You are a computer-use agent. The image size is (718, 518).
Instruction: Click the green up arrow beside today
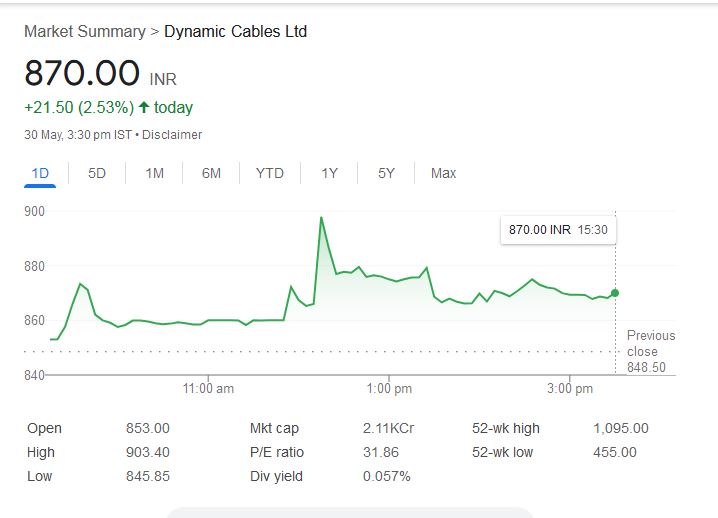point(144,107)
